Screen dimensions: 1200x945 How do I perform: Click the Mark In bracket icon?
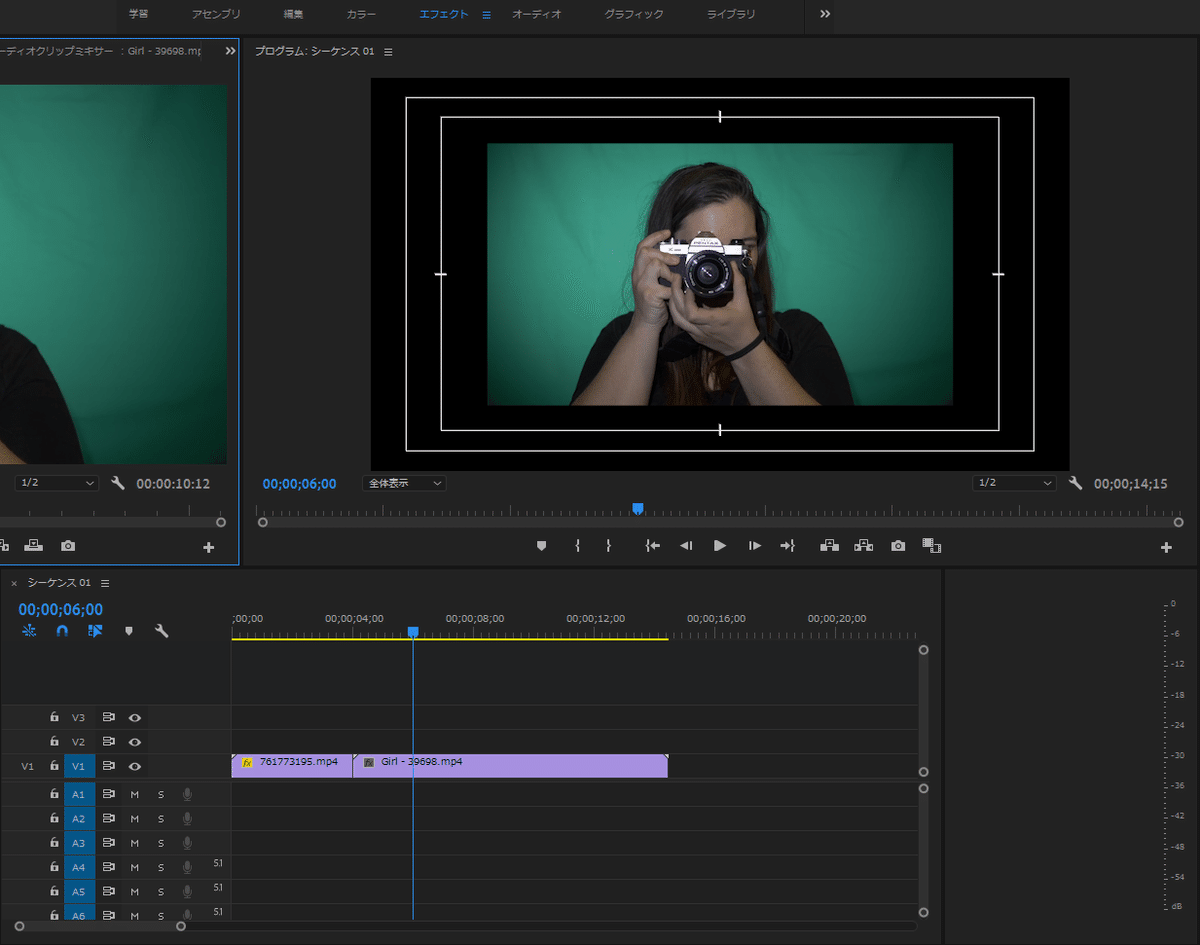click(x=577, y=546)
